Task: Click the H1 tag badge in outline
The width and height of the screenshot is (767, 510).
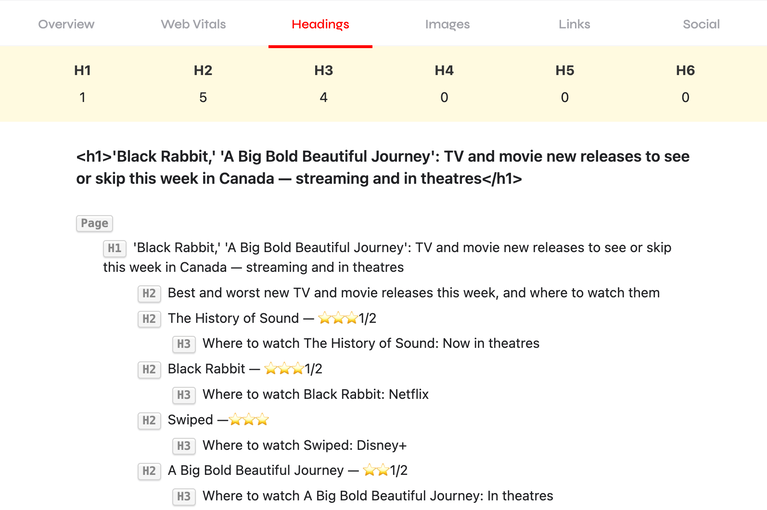Action: point(115,248)
